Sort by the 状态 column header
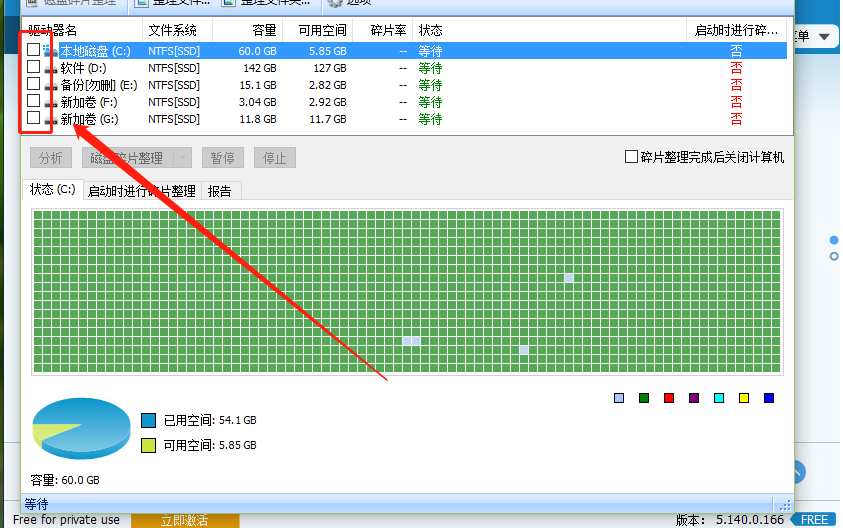Image resolution: width=843 pixels, height=528 pixels. pos(549,30)
